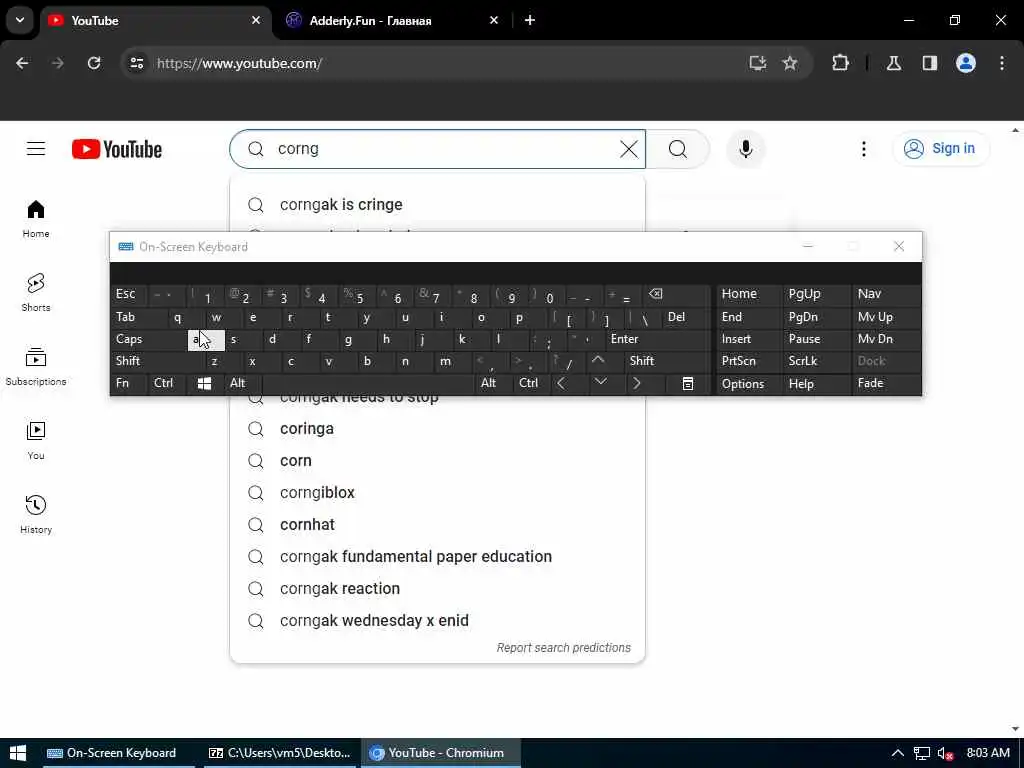Click the 8:03 AM taskbar clock

coord(988,753)
